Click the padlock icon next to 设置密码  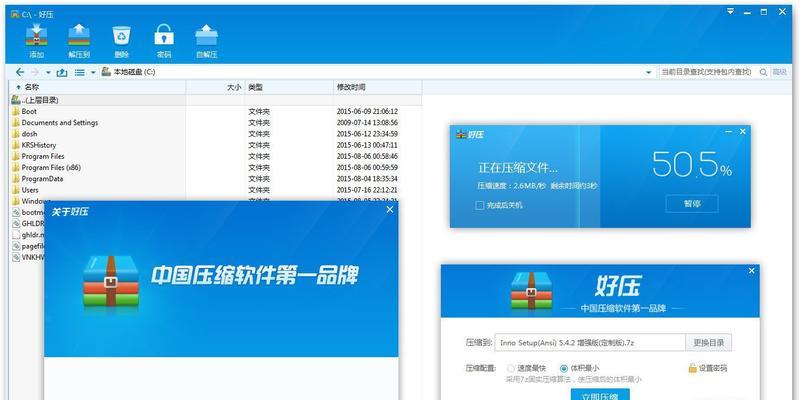(692, 368)
